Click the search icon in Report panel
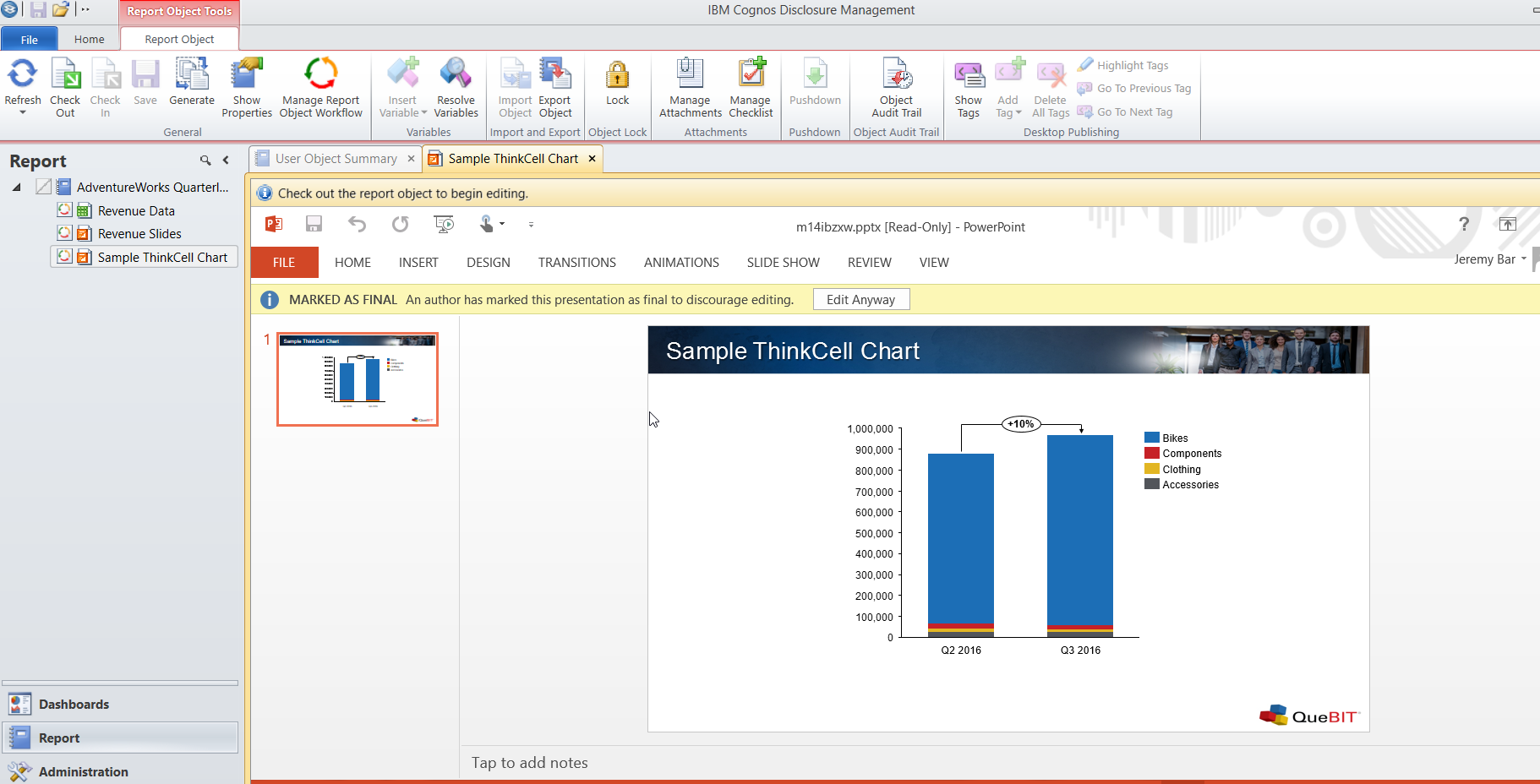This screenshot has width=1540, height=784. click(x=205, y=161)
